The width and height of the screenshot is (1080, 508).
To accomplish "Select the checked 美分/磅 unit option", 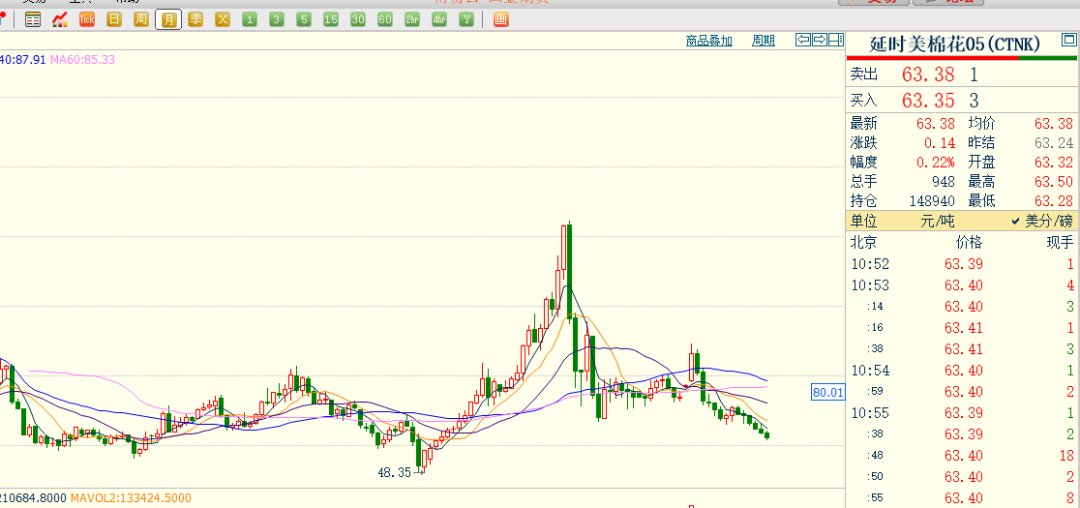I will coord(1041,221).
